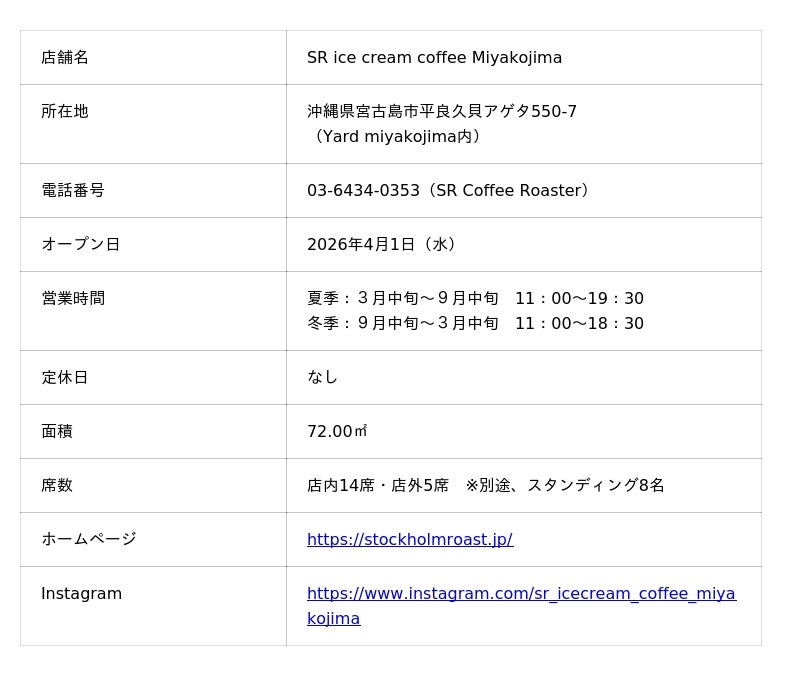The image size is (800, 676).
Task: Click the 面積 label cell
Action: tap(57, 432)
